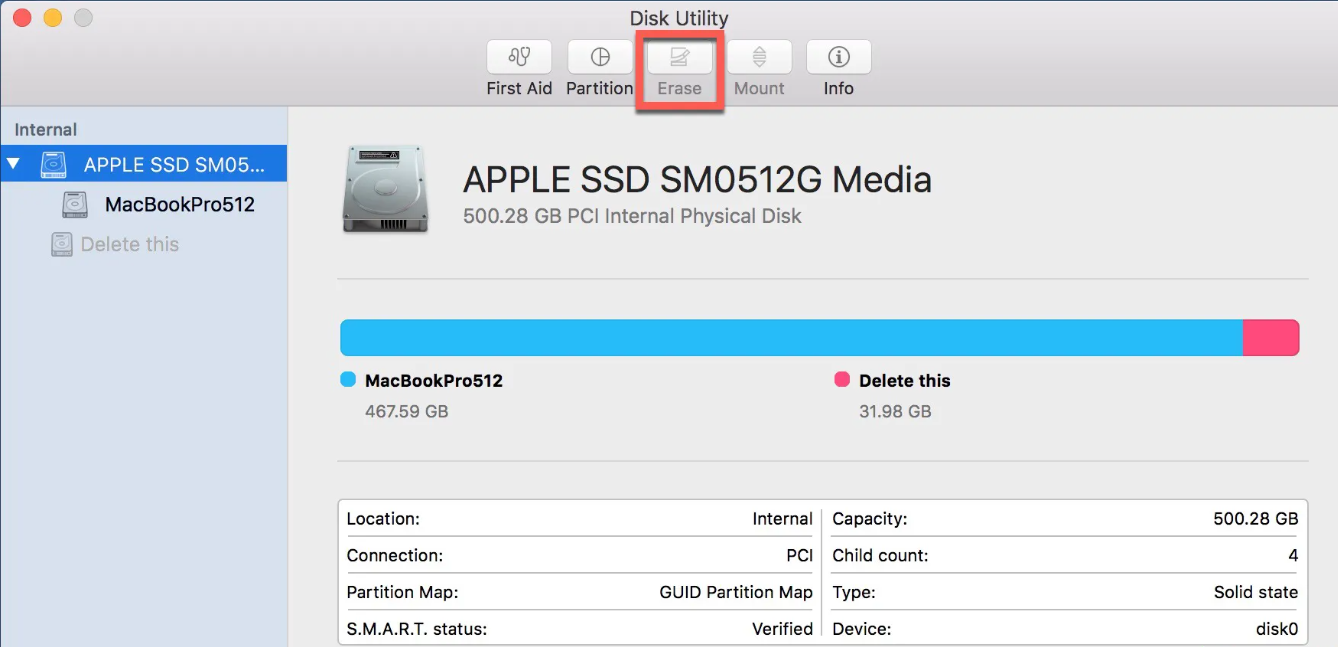Click the Internal sidebar section header
This screenshot has width=1338, height=647.
pos(46,130)
